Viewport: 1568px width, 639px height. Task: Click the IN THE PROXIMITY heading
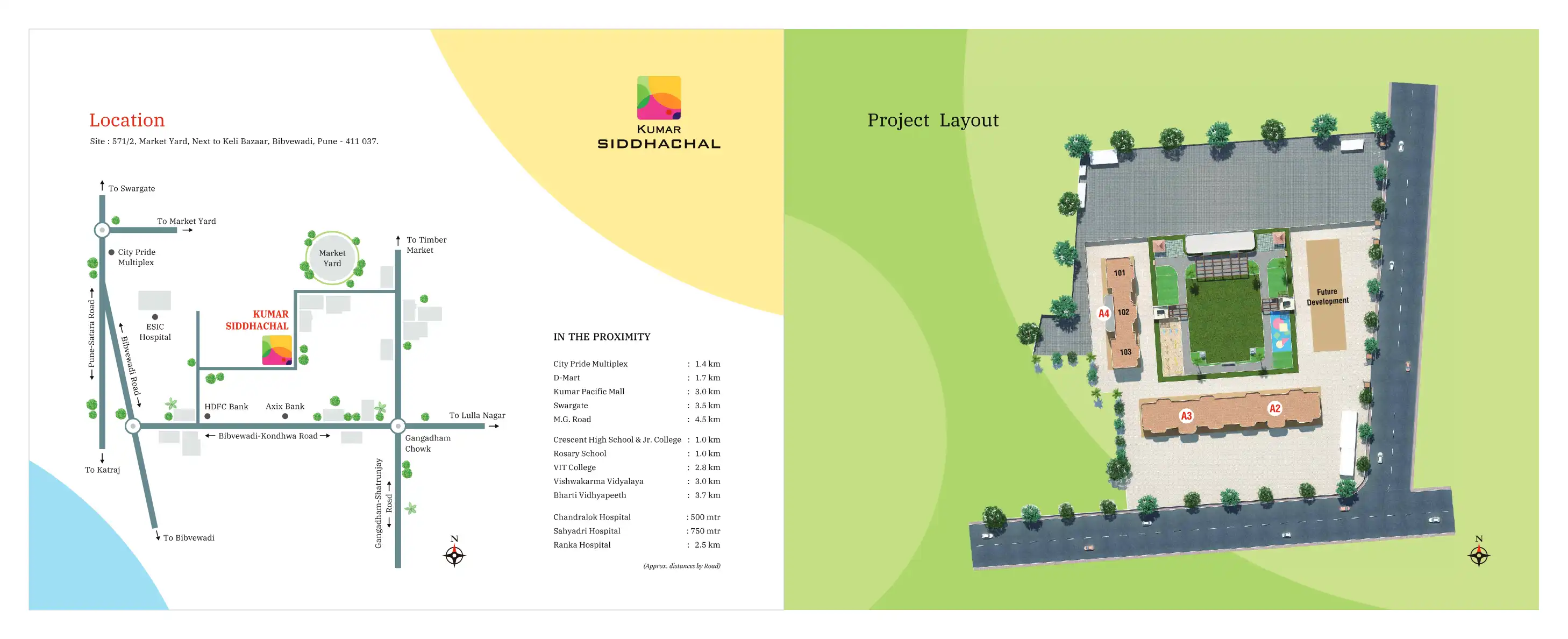pyautogui.click(x=601, y=337)
